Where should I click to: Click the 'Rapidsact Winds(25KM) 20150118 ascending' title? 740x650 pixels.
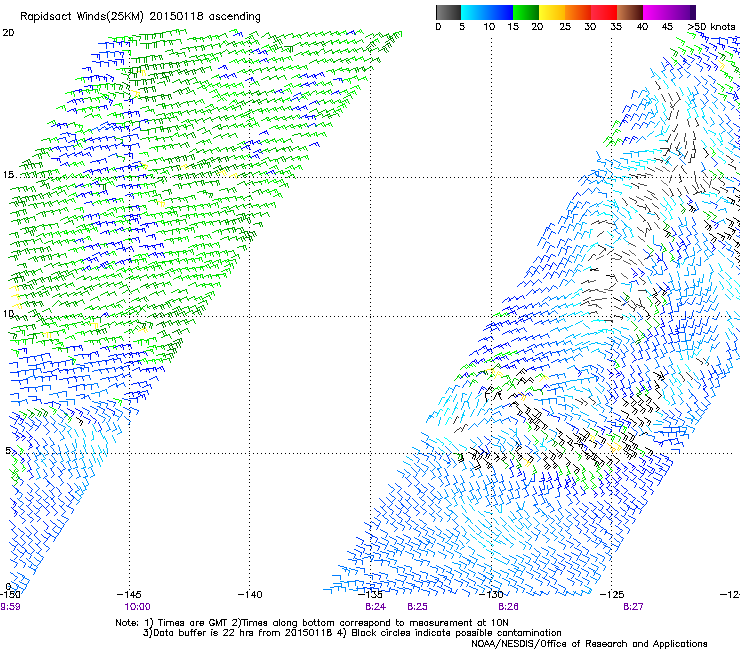coord(140,17)
